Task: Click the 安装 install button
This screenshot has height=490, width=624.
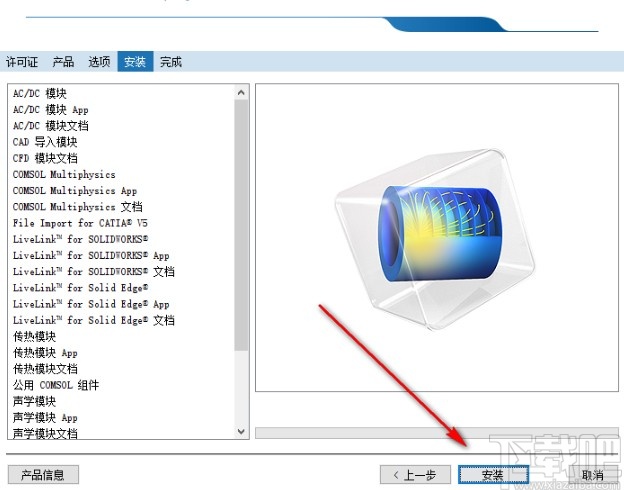Action: (x=493, y=474)
